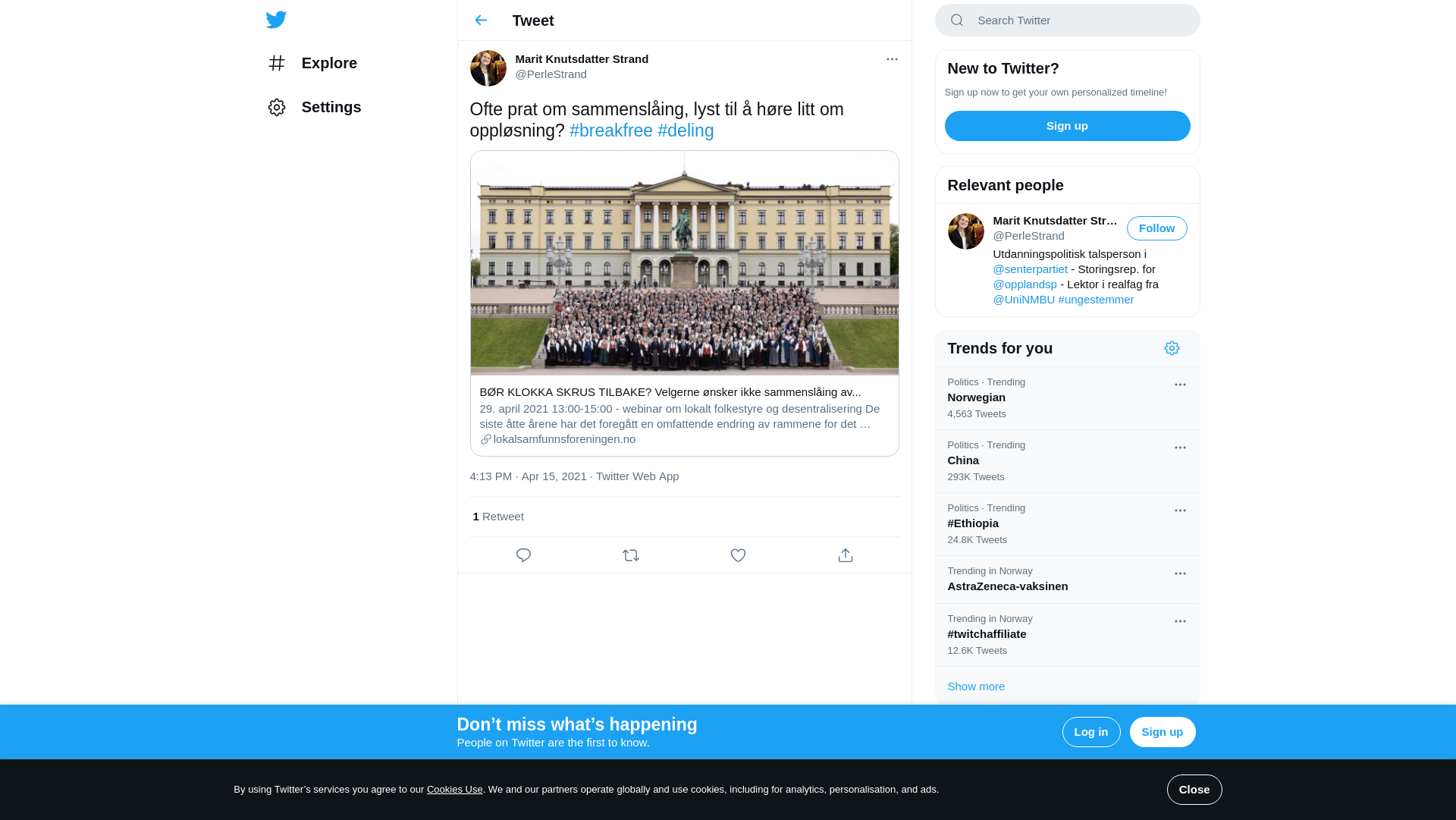Open the @senterpartiet mention
This screenshot has height=820, width=1456.
tap(1030, 269)
